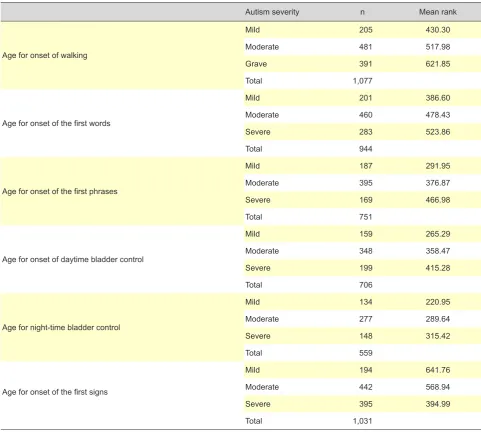Click the total value 706
This screenshot has width=481, height=435.
pyautogui.click(x=366, y=285)
